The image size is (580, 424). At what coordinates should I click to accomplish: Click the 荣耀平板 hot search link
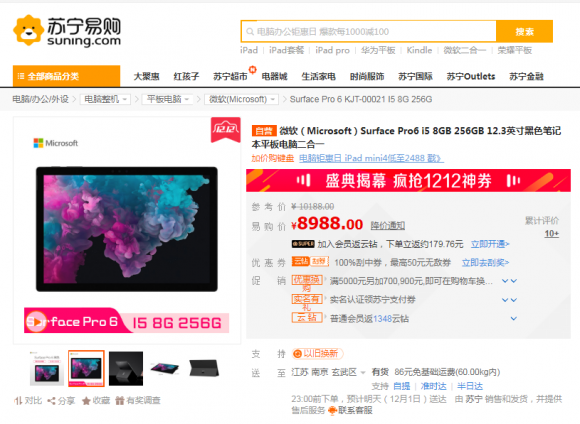tap(515, 50)
